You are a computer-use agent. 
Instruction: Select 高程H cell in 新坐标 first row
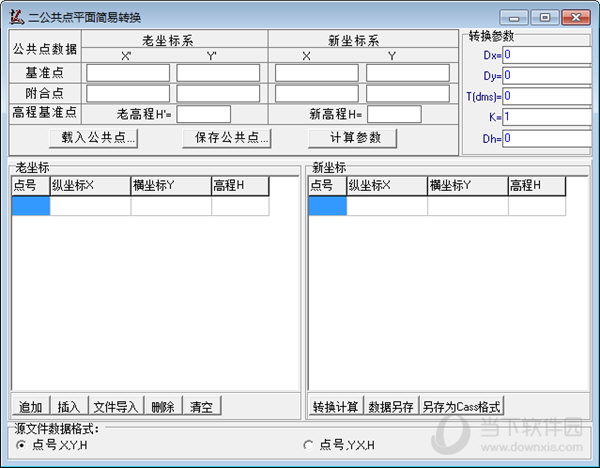(537, 206)
